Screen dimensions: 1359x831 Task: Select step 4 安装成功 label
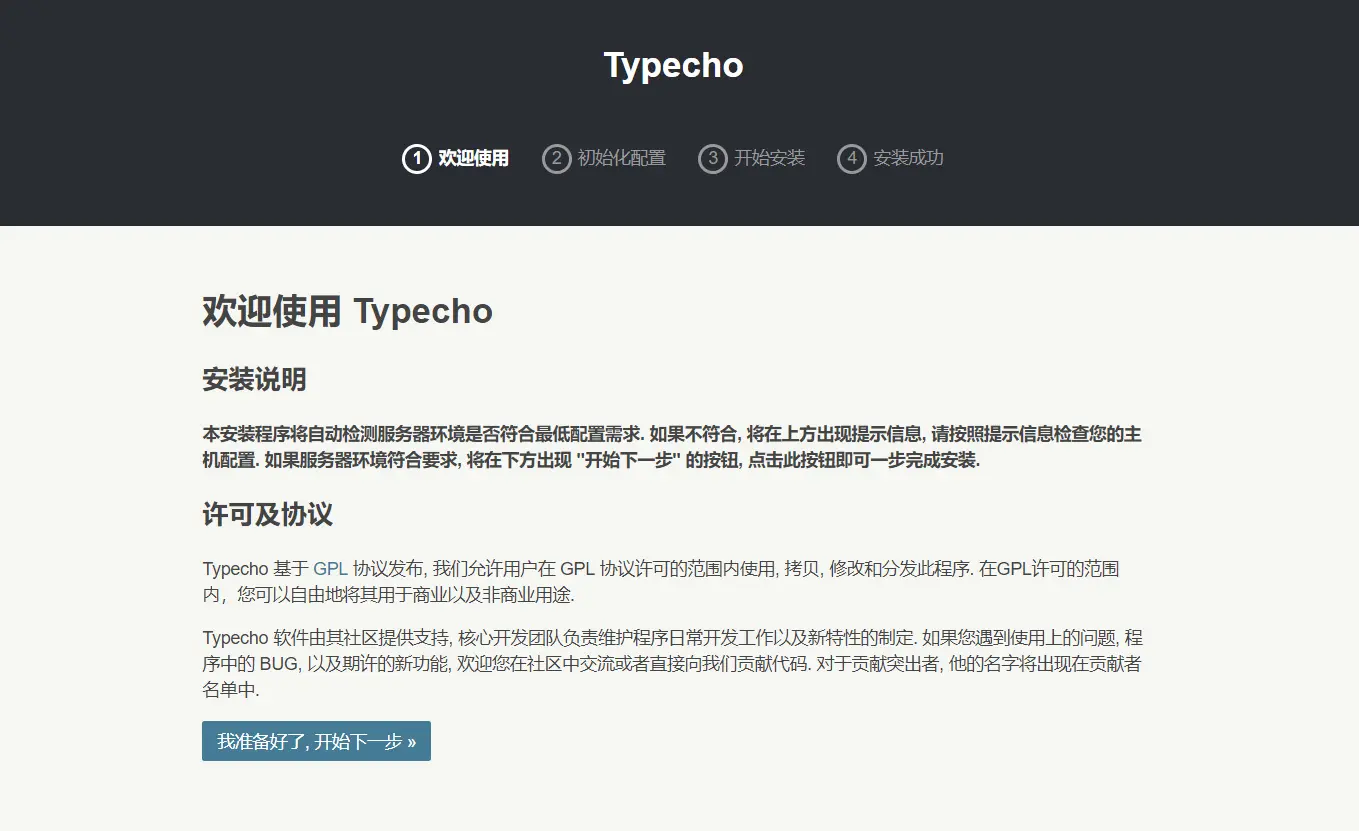pos(908,158)
